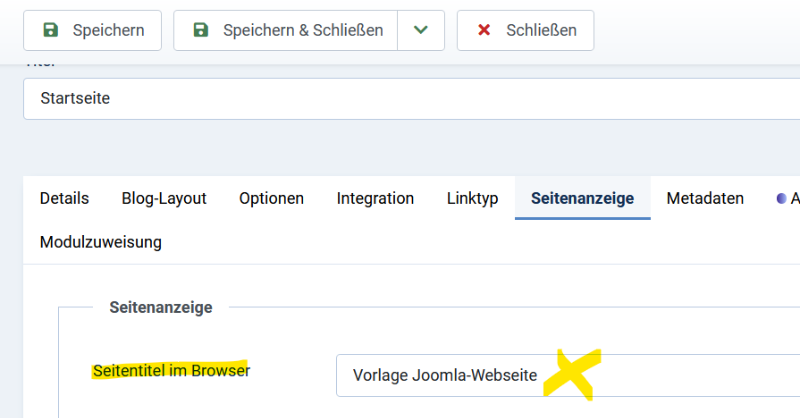Select the Integration tab

[375, 198]
